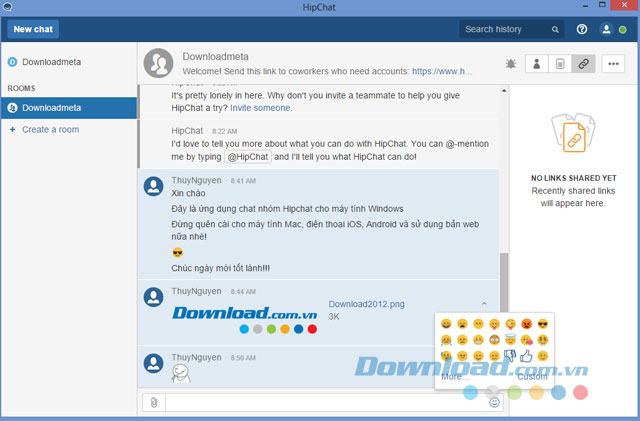Click the paperclip attach file button
Screen dimensions: 640x421
click(x=154, y=403)
